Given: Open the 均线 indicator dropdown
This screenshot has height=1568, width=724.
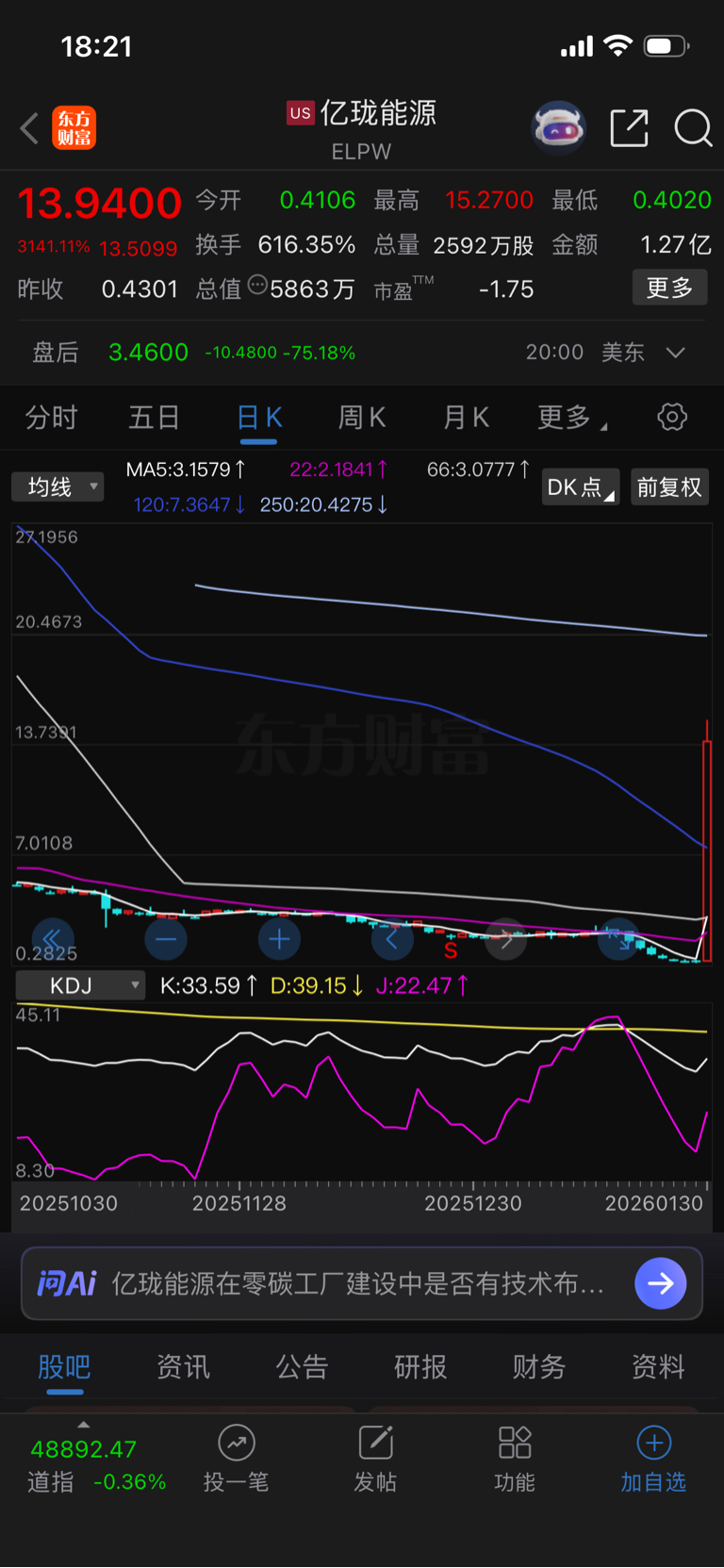Looking at the screenshot, I should (x=58, y=487).
